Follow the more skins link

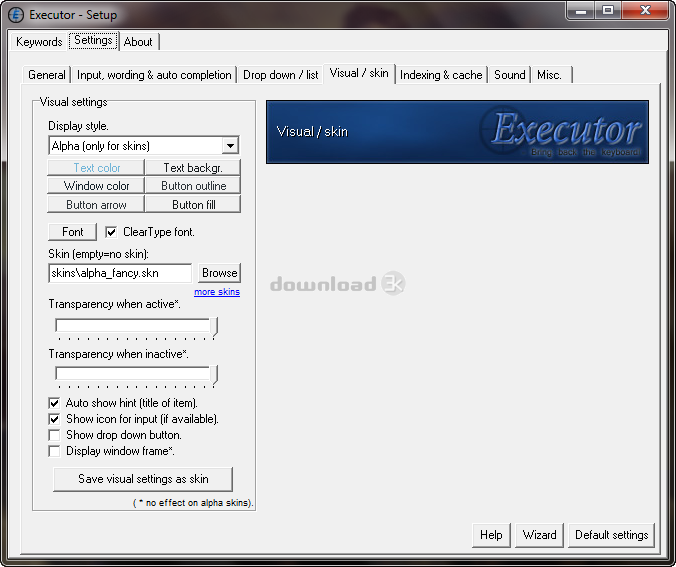click(217, 292)
